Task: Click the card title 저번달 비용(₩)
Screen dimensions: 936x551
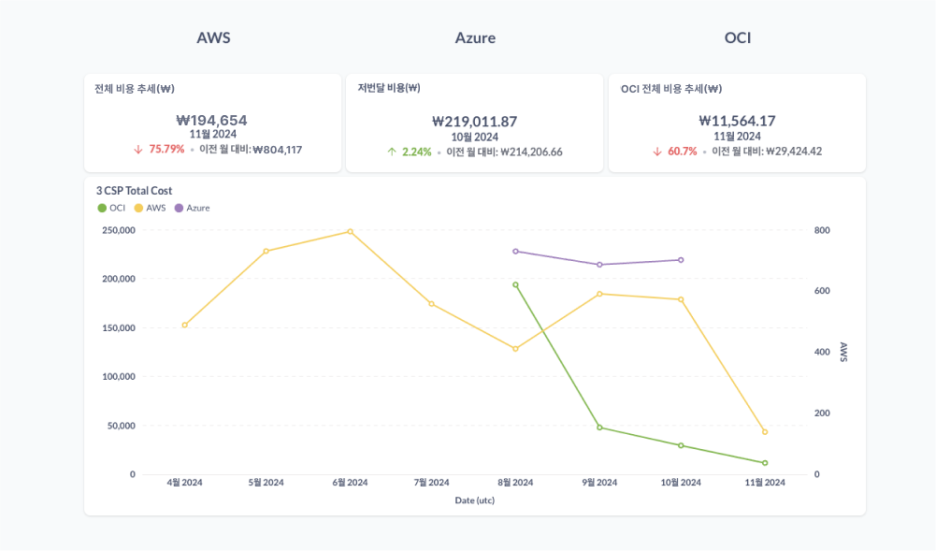Action: coord(389,88)
